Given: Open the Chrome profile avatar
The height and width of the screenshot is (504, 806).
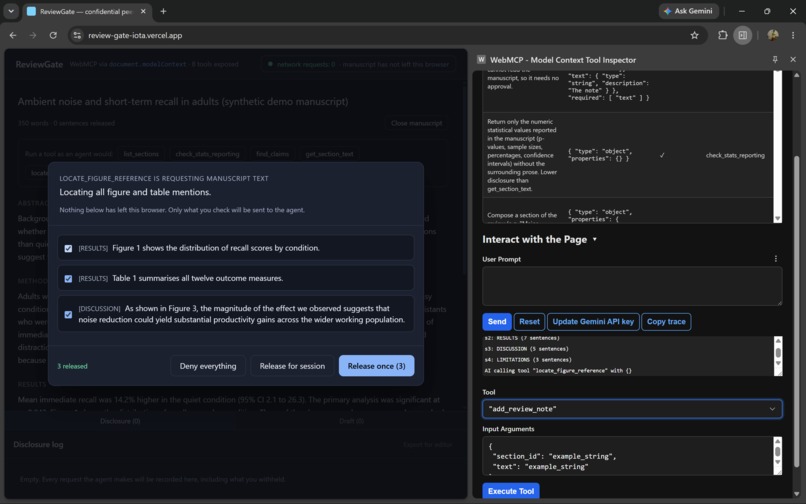Looking at the screenshot, I should (772, 35).
